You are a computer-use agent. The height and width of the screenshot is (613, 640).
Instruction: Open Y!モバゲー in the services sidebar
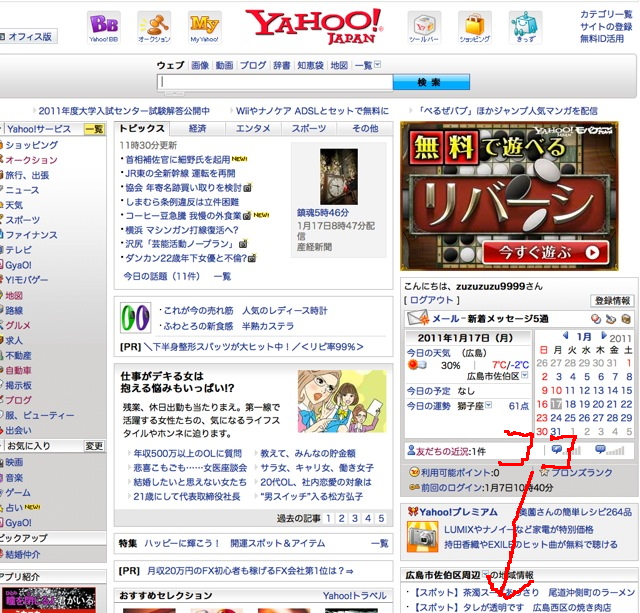[27, 280]
